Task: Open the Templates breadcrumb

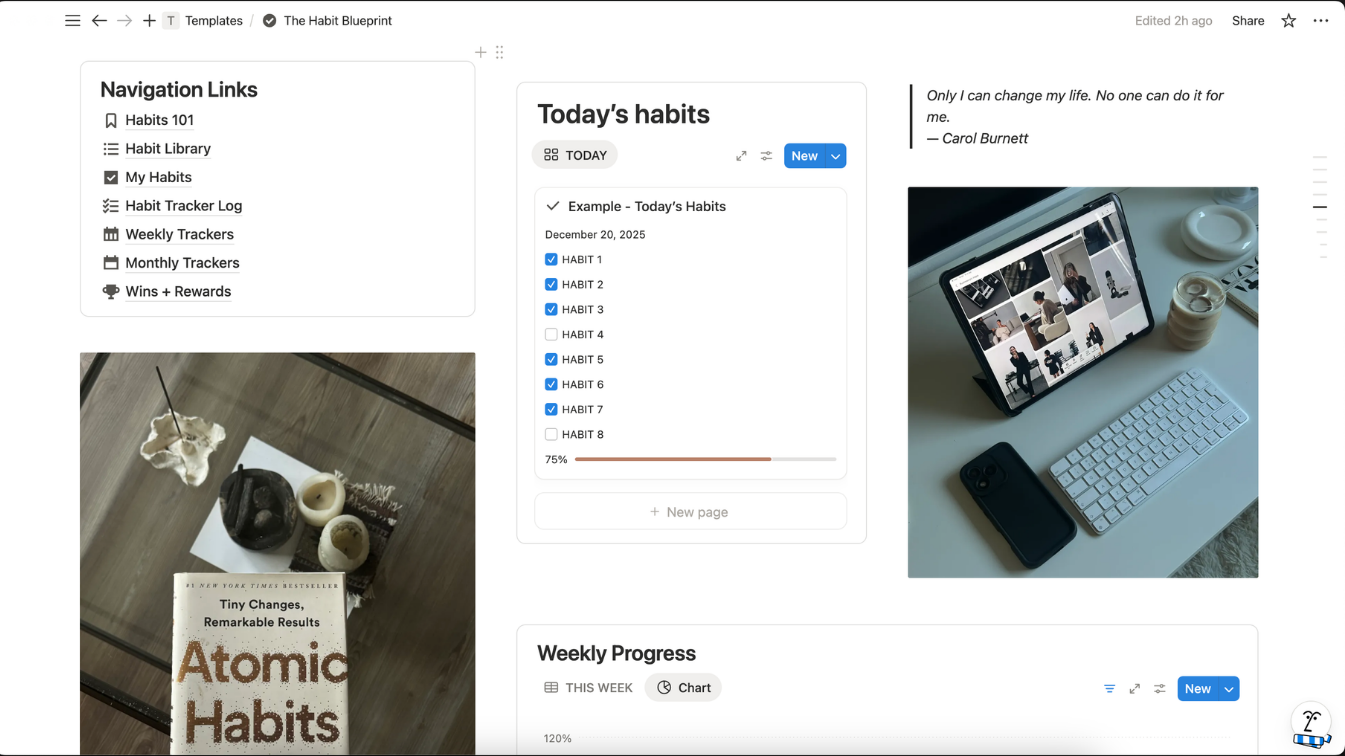Action: (214, 20)
